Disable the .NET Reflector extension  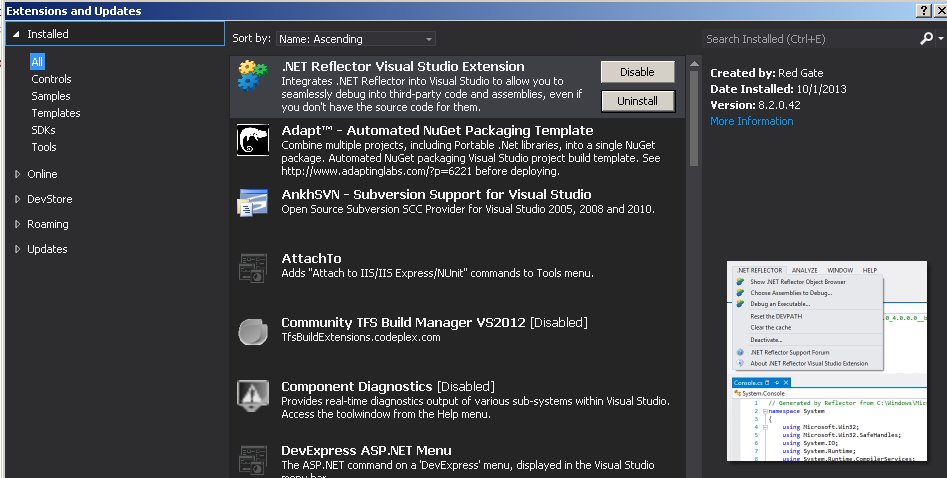pyautogui.click(x=637, y=72)
